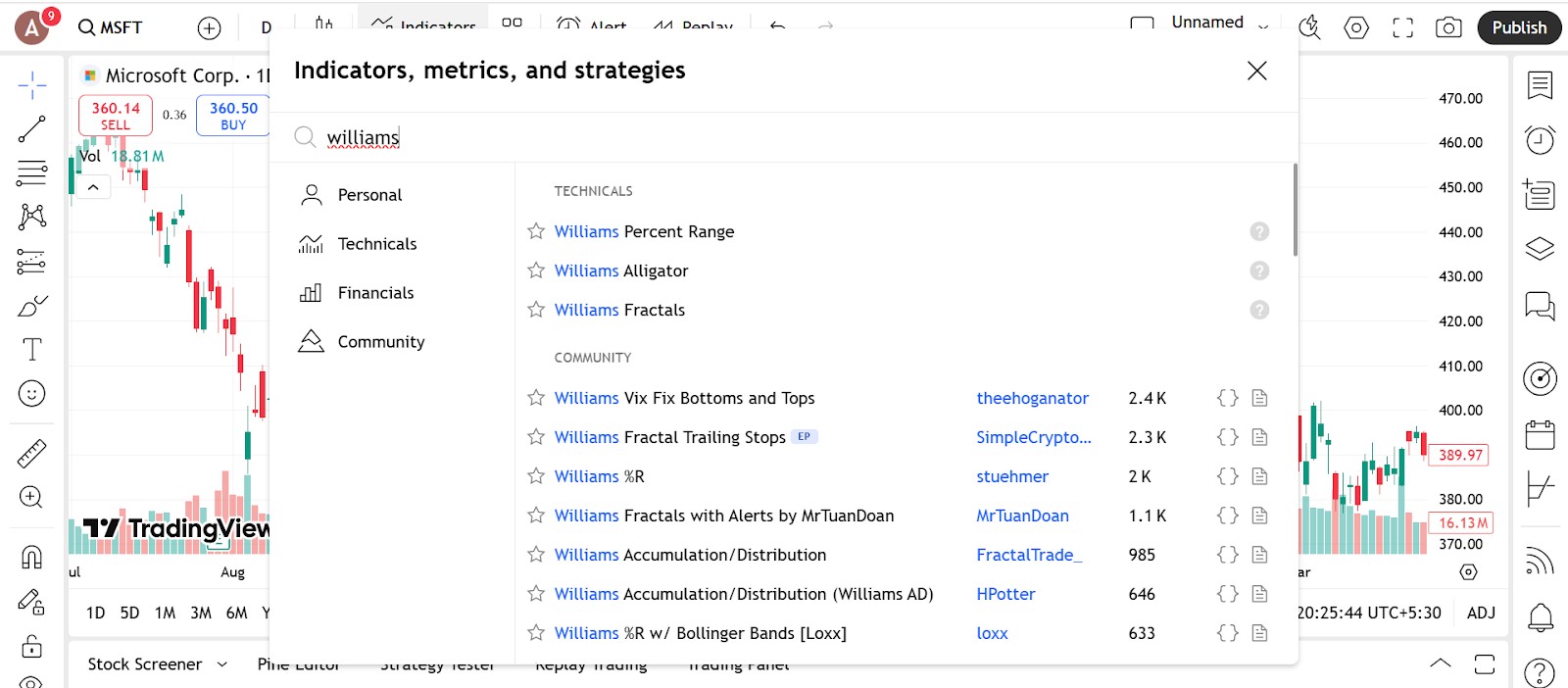Open author HPotter profile link
Image resolution: width=1568 pixels, height=688 pixels.
click(1005, 594)
